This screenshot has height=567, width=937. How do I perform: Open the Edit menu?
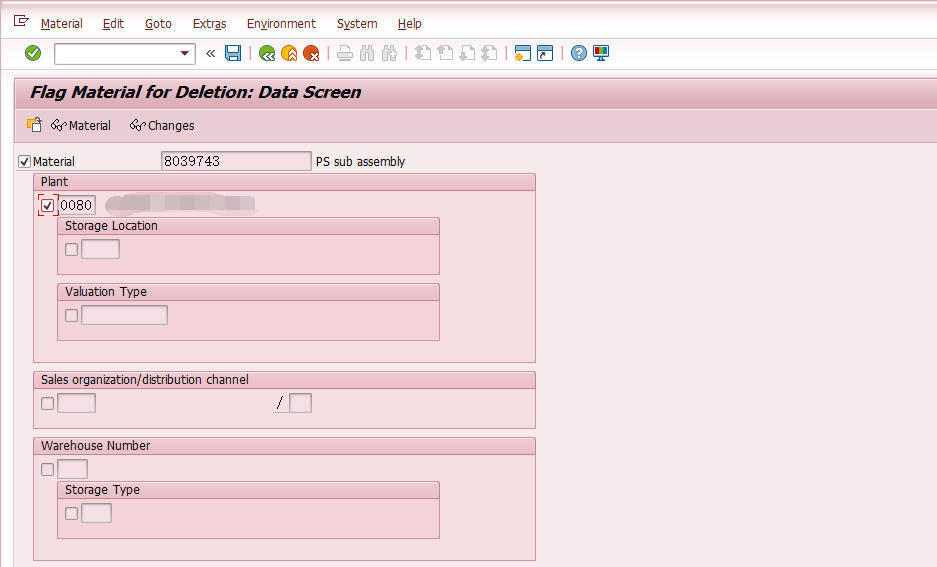(x=113, y=24)
